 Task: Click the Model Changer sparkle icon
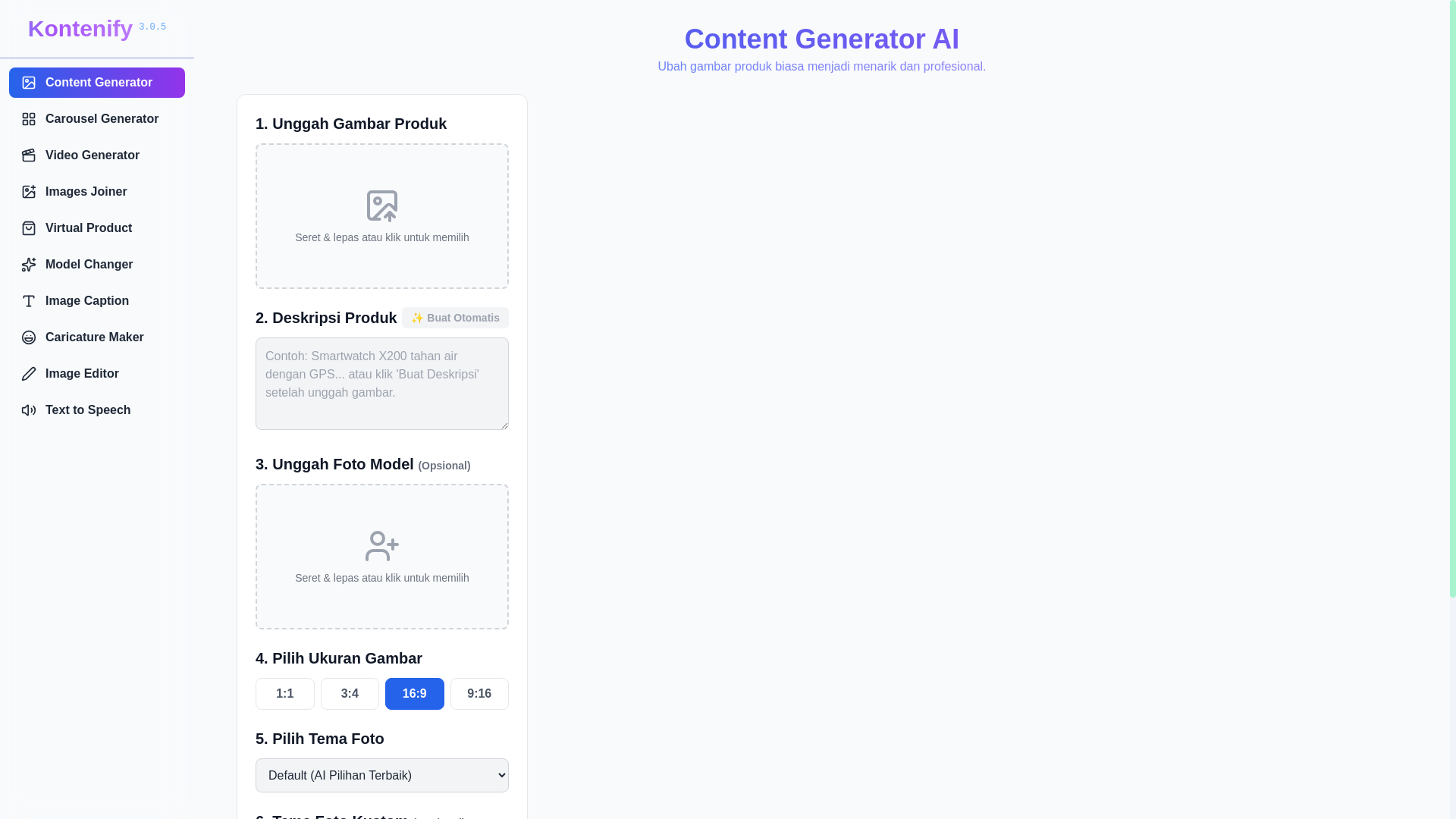[29, 265]
